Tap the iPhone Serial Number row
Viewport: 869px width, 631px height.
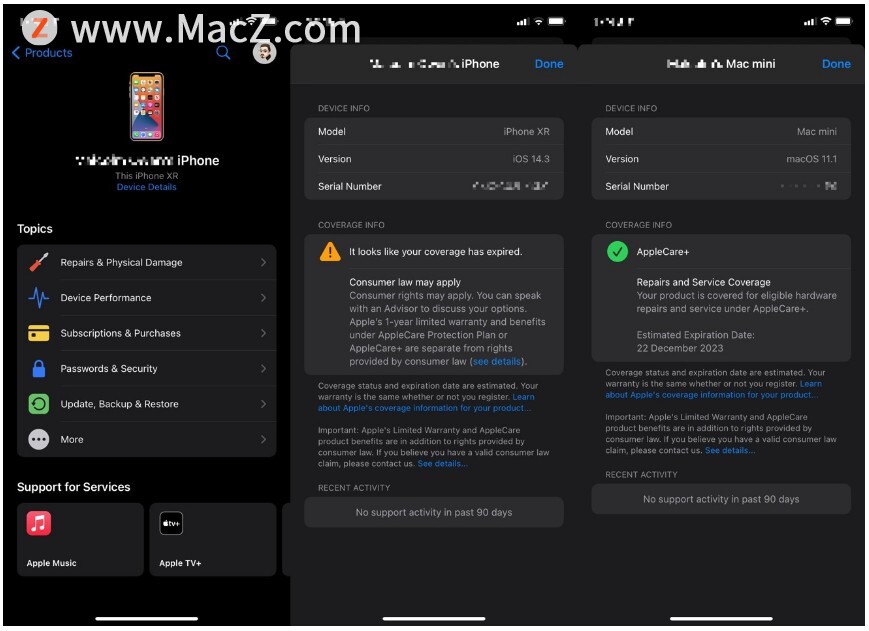(434, 186)
